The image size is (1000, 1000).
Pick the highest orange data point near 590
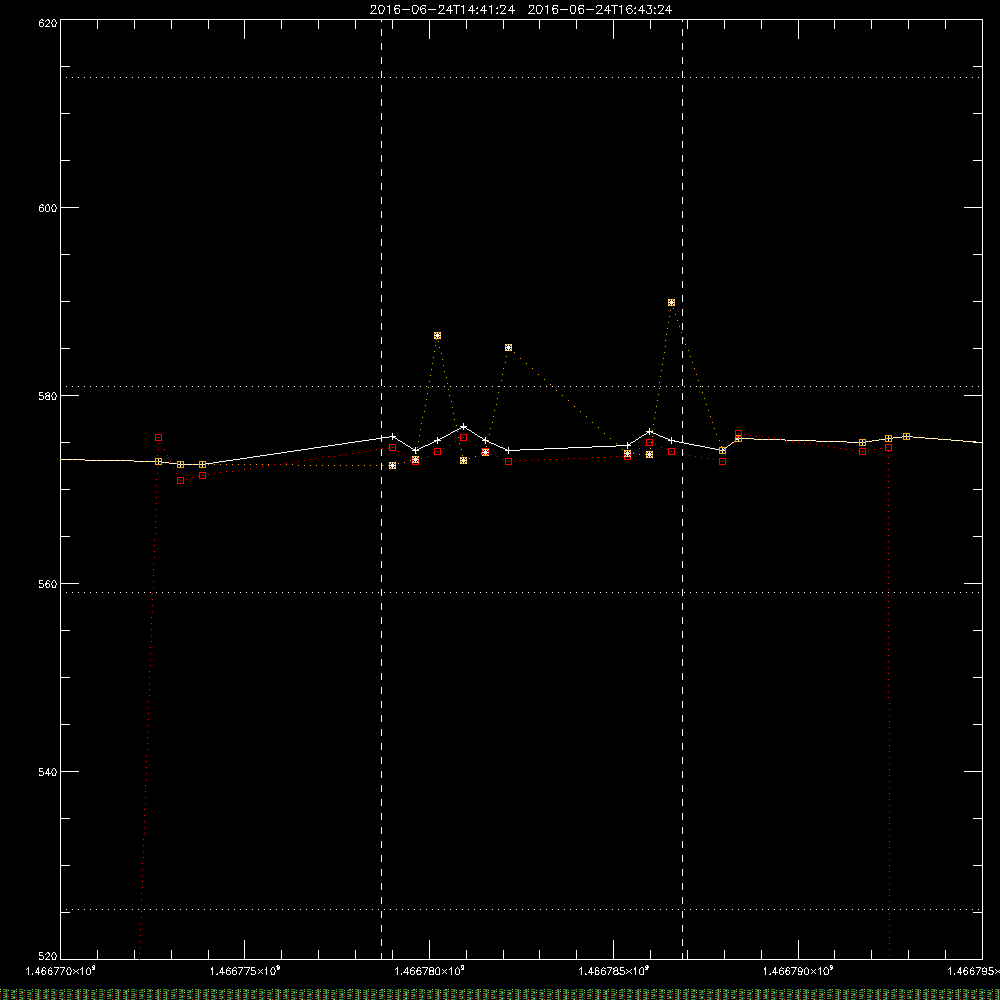tap(672, 302)
